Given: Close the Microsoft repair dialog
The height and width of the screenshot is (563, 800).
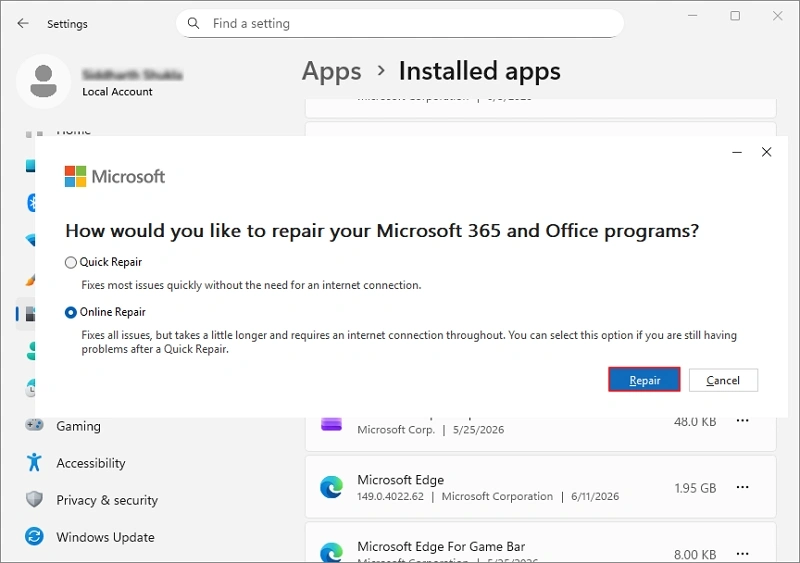Looking at the screenshot, I should (766, 152).
